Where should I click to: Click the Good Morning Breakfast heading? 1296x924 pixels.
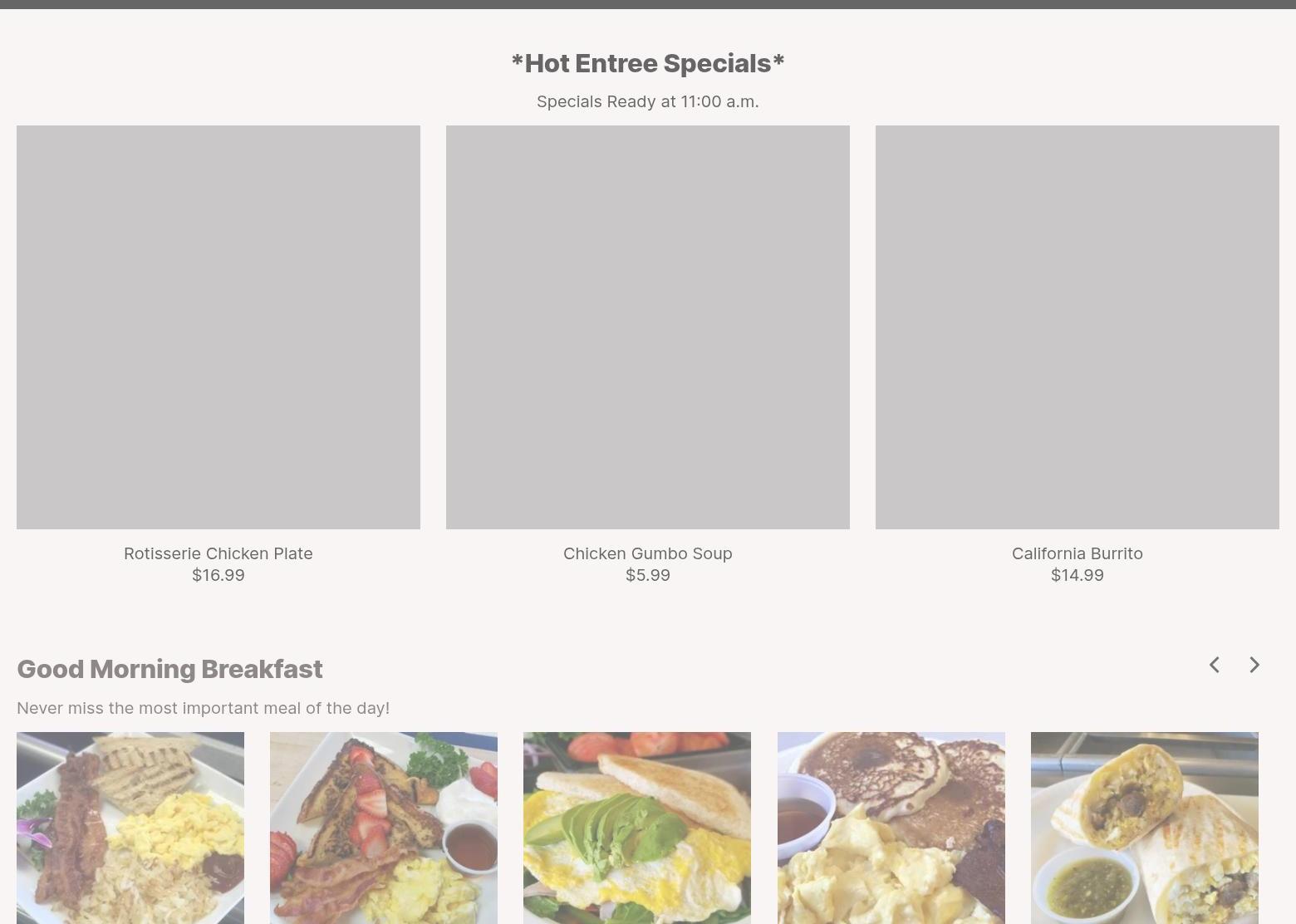[169, 669]
